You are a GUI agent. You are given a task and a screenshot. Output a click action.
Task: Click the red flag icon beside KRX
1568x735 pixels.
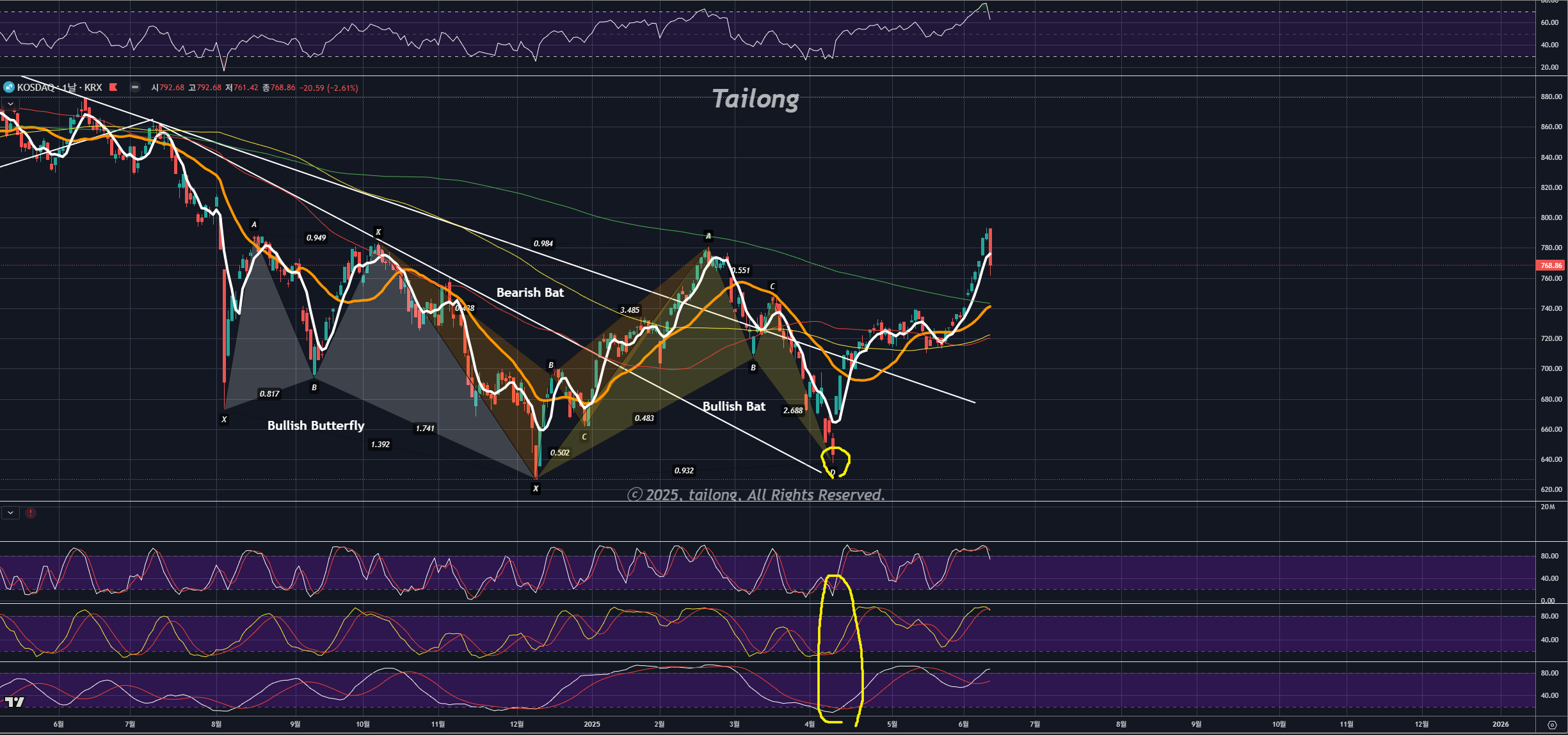coord(113,87)
